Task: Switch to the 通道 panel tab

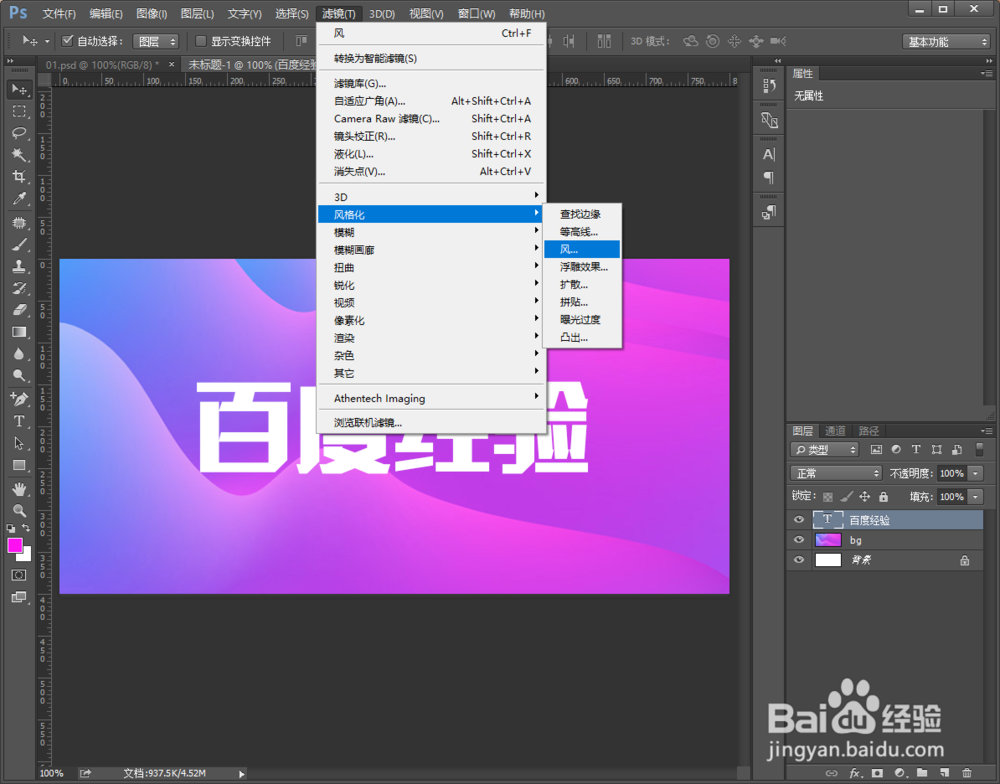Action: [x=835, y=431]
